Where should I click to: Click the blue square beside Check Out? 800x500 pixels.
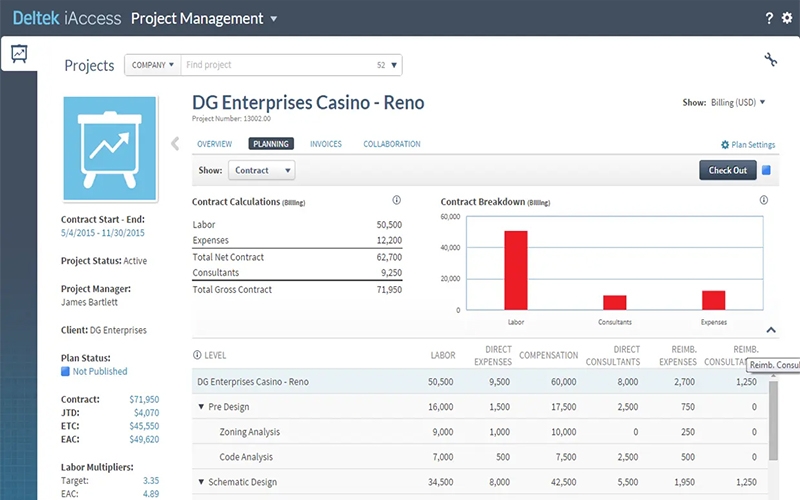pos(766,170)
